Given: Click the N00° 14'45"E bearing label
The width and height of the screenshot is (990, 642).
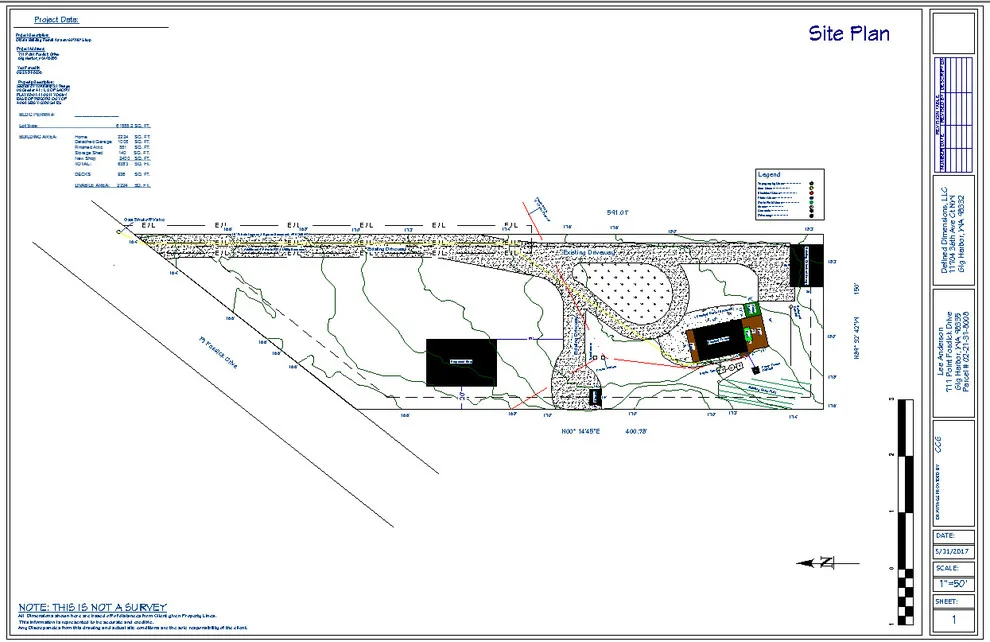Looking at the screenshot, I should (x=581, y=432).
